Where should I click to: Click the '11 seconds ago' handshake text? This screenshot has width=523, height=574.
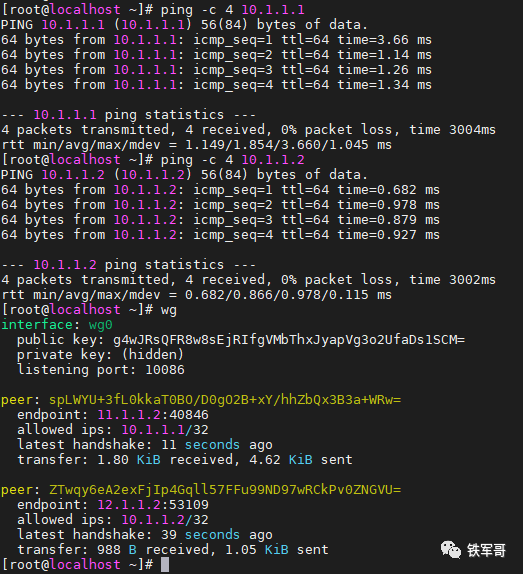tap(217, 445)
